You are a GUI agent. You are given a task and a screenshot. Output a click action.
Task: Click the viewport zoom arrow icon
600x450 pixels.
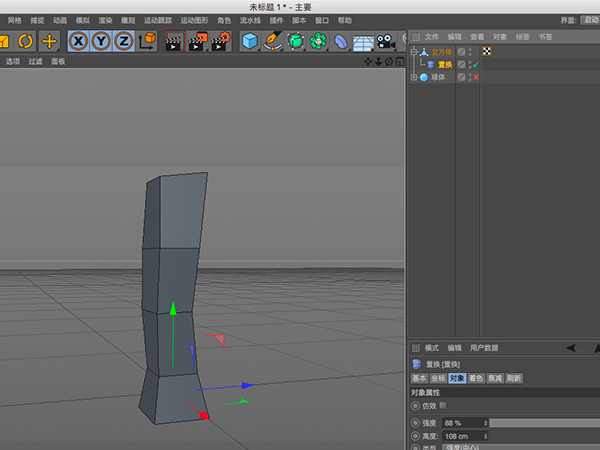(x=378, y=62)
